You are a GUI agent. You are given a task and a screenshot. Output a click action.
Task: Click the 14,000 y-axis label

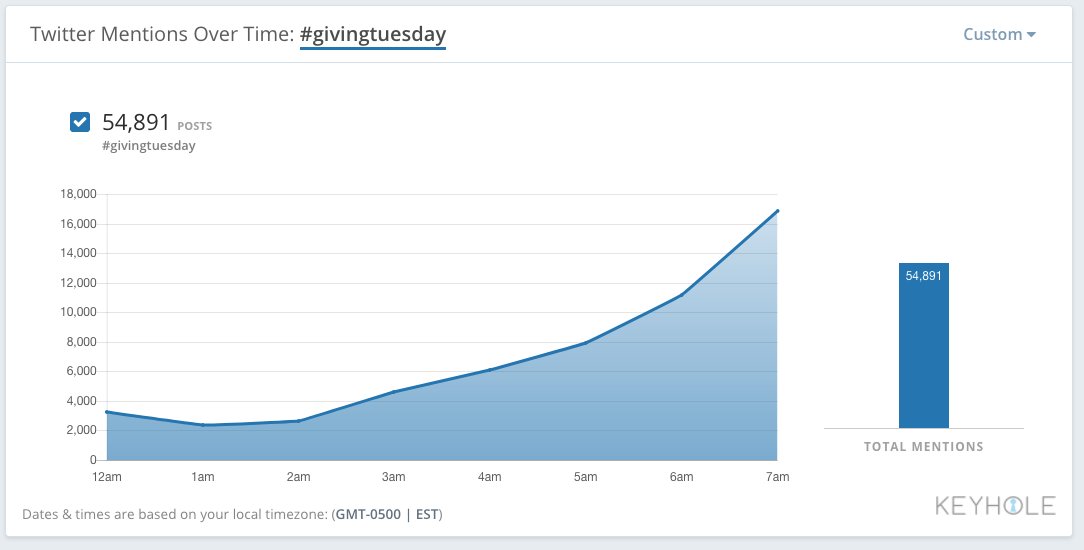click(x=77, y=254)
